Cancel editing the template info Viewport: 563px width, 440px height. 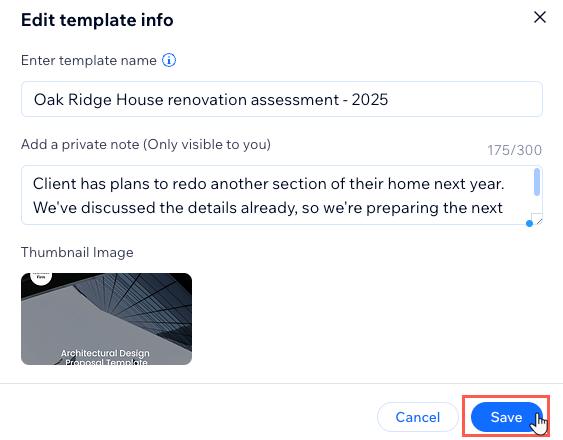[418, 417]
